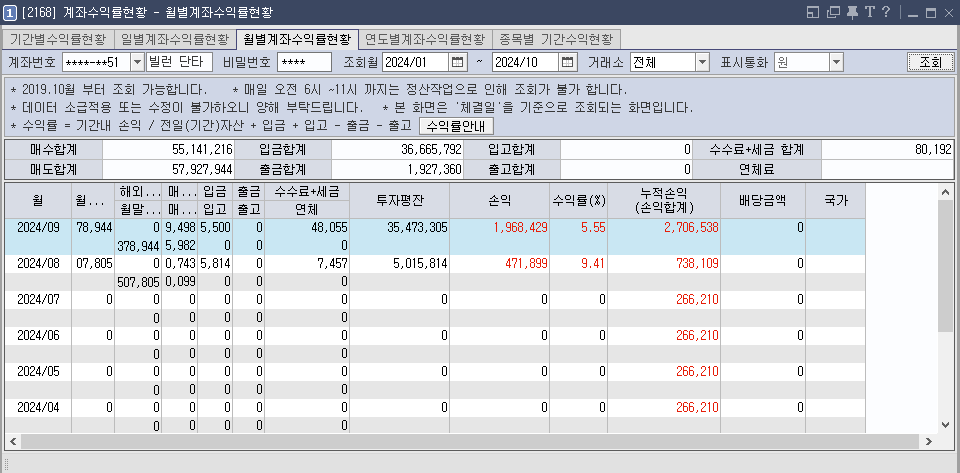Click the 계좌번호 field showing ****-**51
This screenshot has height=473, width=960.
96,62
